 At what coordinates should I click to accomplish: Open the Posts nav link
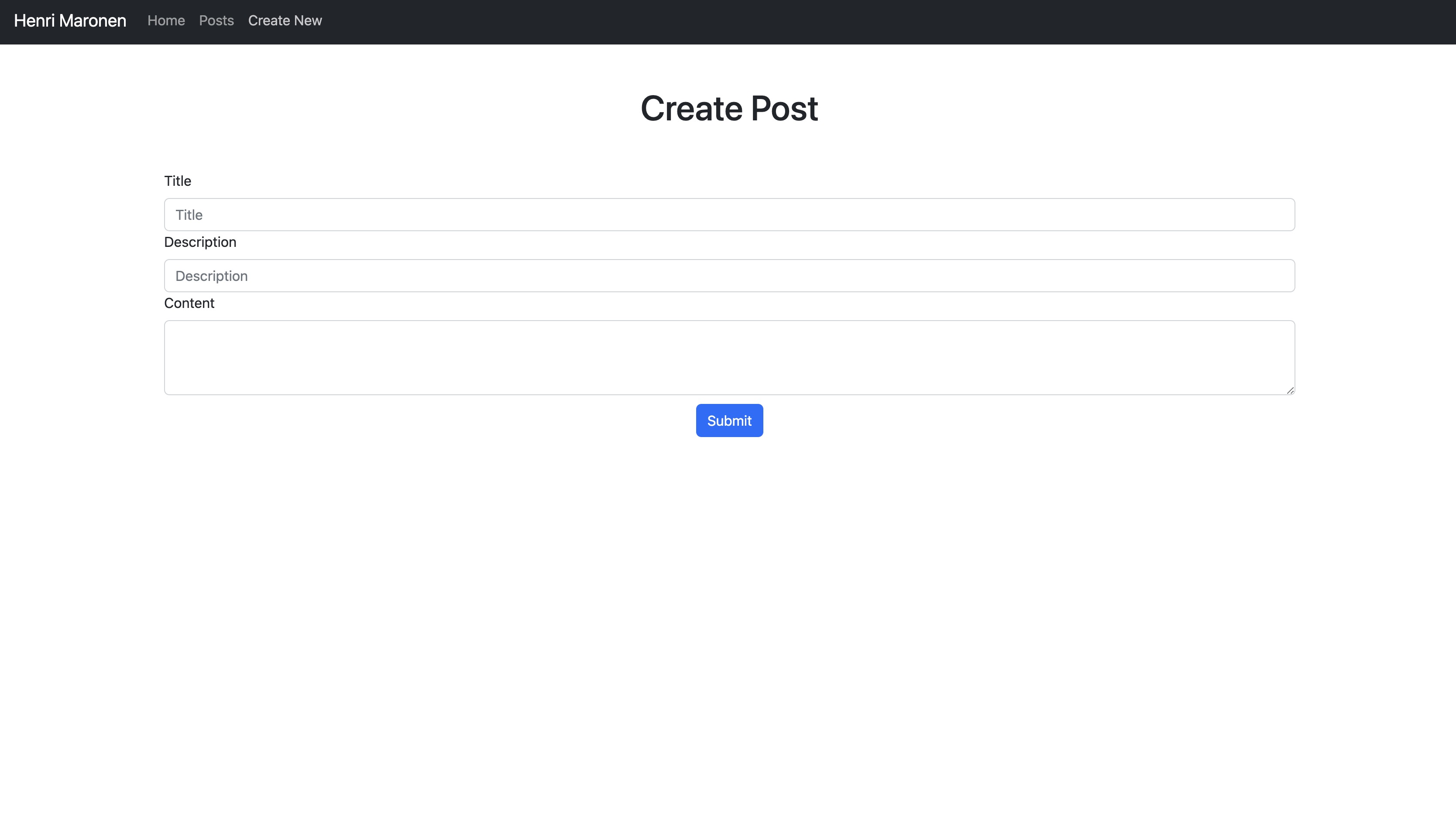(x=216, y=21)
